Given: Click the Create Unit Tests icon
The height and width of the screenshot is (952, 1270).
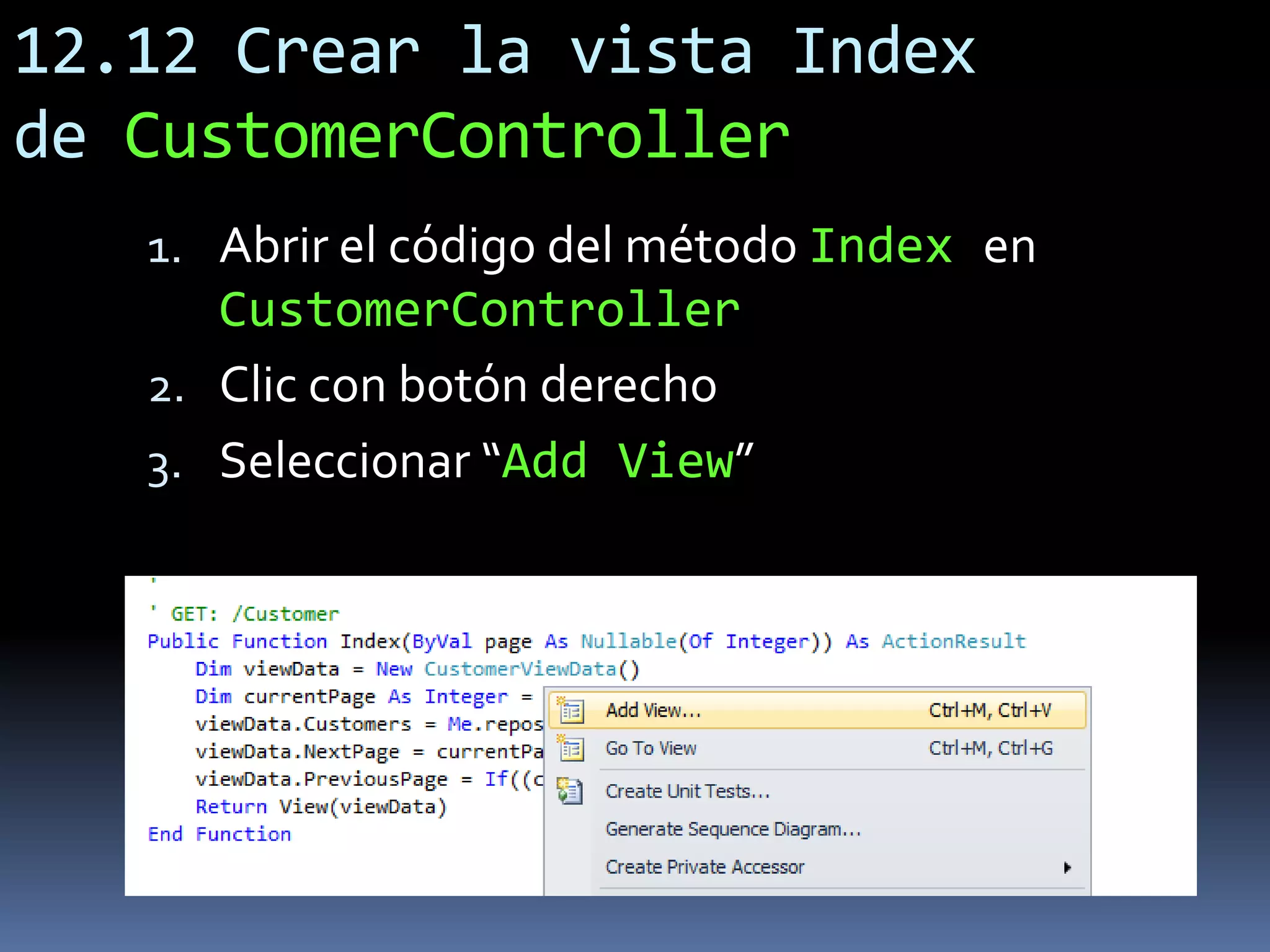Looking at the screenshot, I should pyautogui.click(x=570, y=791).
